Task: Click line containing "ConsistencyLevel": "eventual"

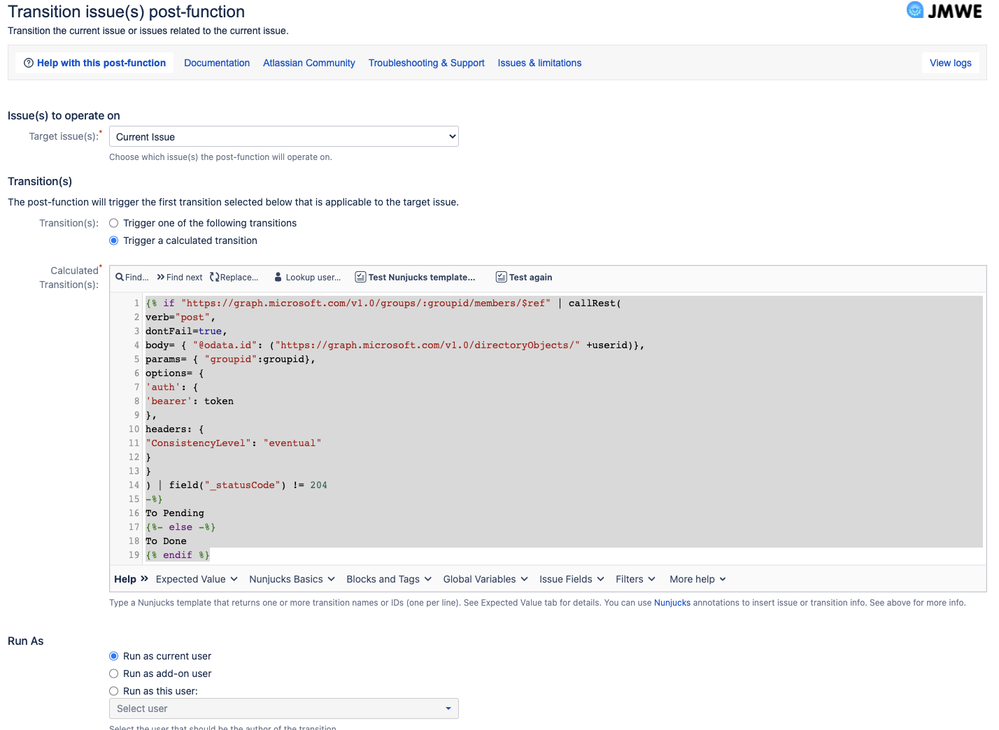Action: pos(233,443)
